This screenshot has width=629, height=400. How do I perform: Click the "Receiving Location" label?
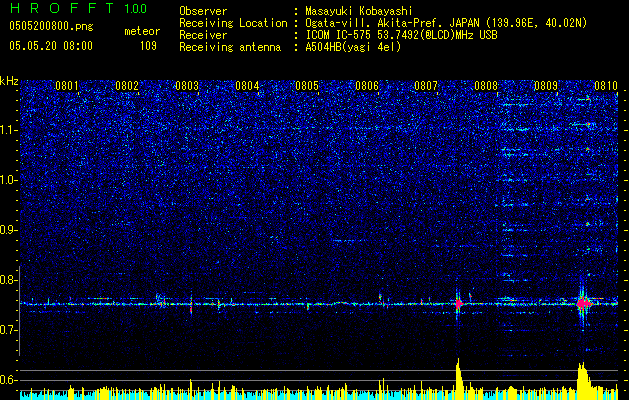(233, 23)
